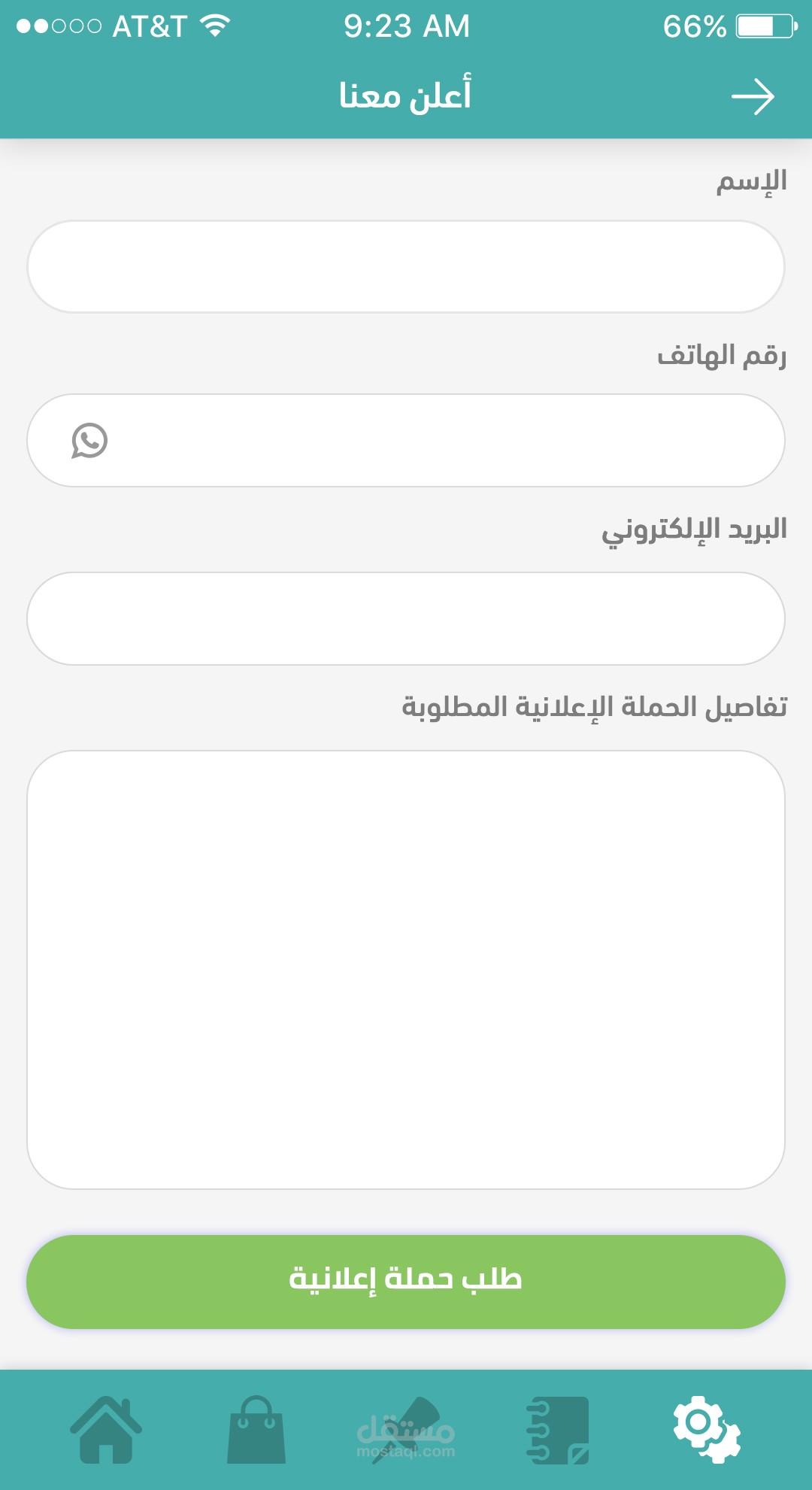This screenshot has width=812, height=1490.
Task: Tap the WhatsApp icon in phone field
Action: click(89, 441)
